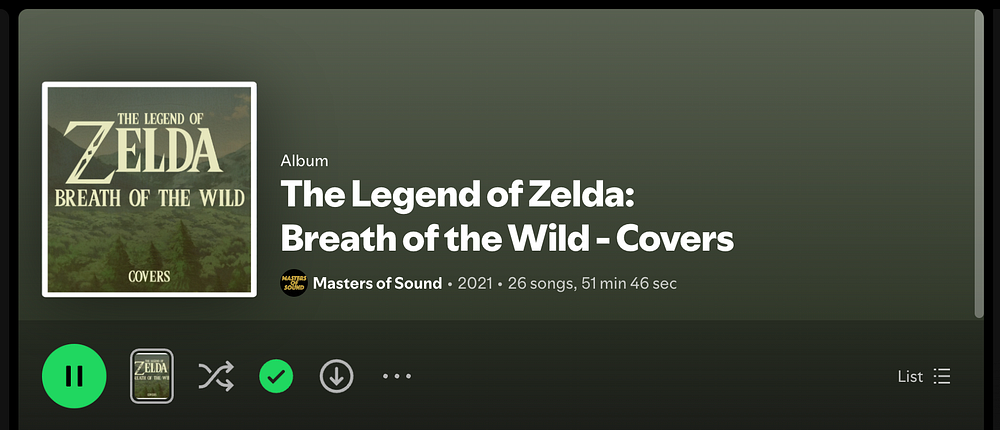Click the small Zelda preview thumbnail beside pause

point(152,376)
